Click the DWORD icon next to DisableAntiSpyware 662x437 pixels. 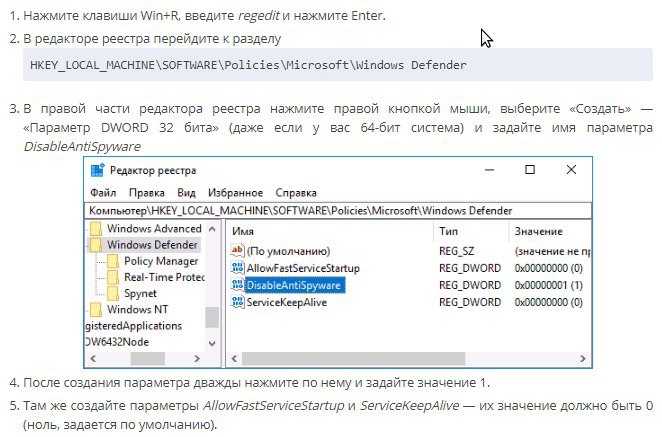point(237,285)
